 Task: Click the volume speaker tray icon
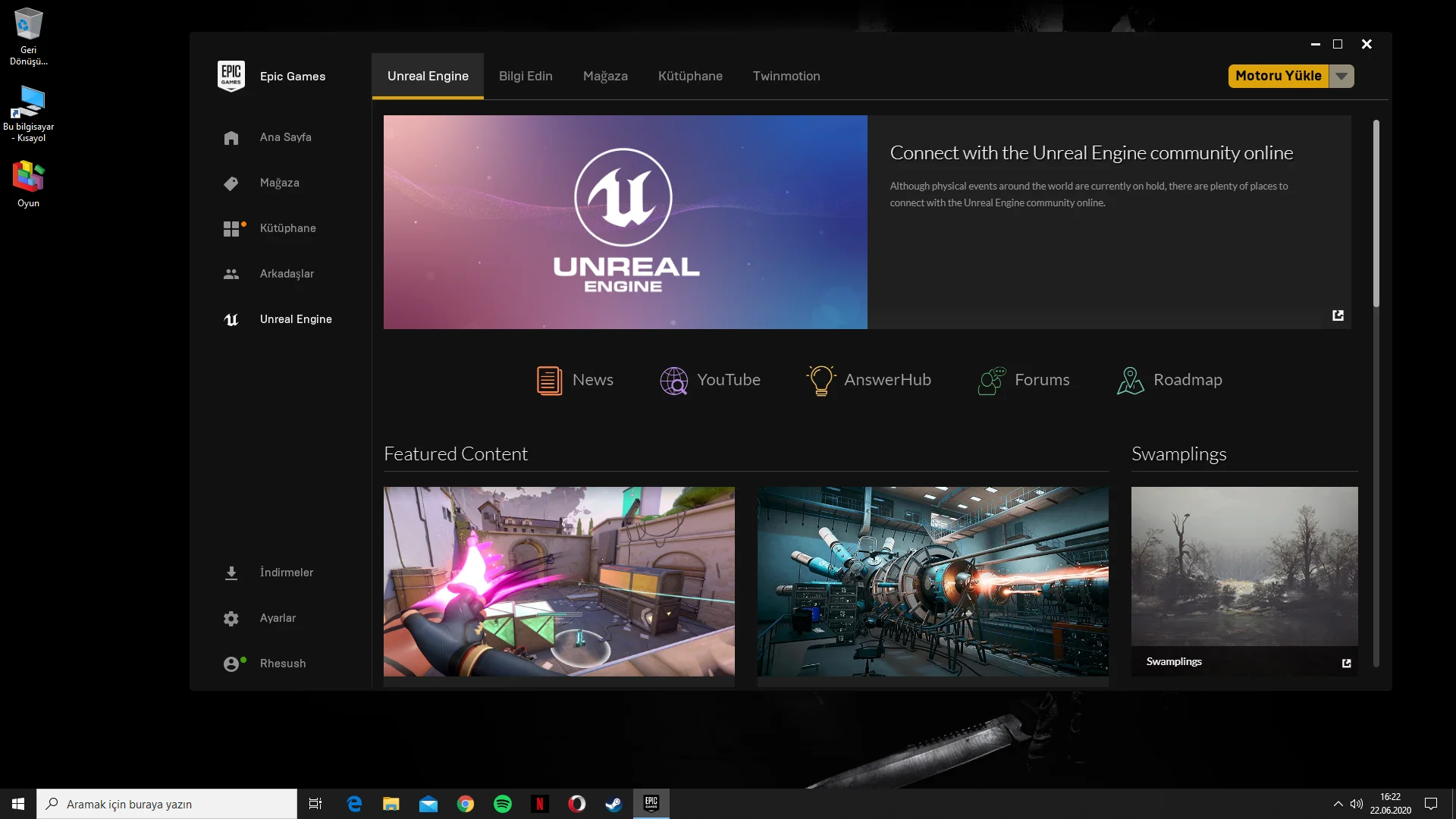click(x=1357, y=804)
